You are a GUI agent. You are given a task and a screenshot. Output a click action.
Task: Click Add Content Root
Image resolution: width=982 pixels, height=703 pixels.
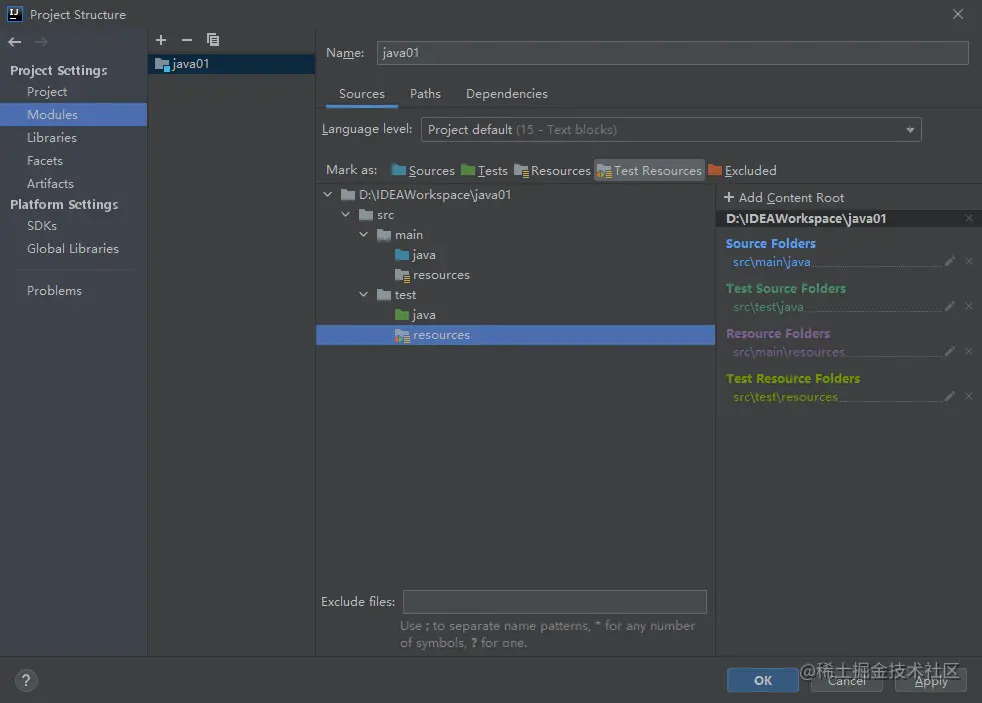tap(784, 198)
